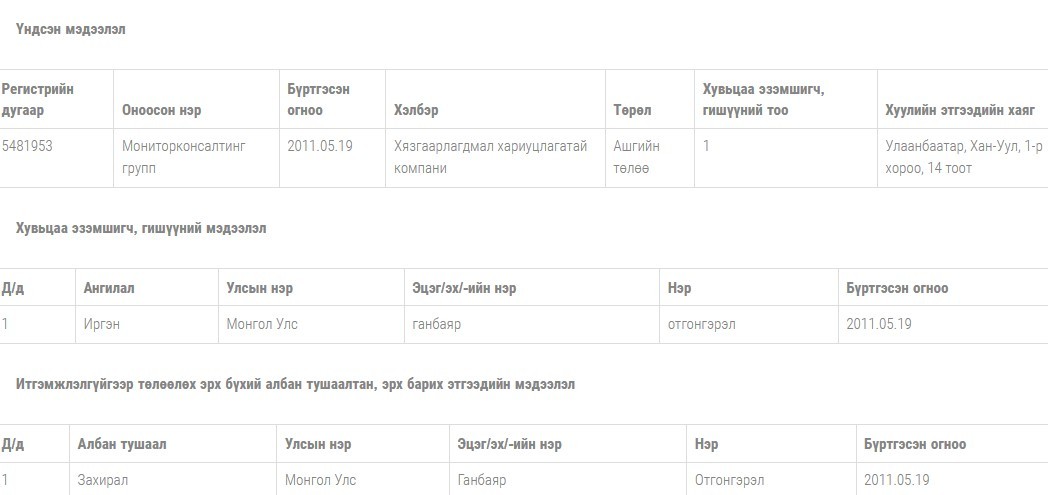Screen dimensions: 1048x495
Task: Click the Итгэмжлэлгүйгээр төлөөлөх section heading
Action: [295, 384]
